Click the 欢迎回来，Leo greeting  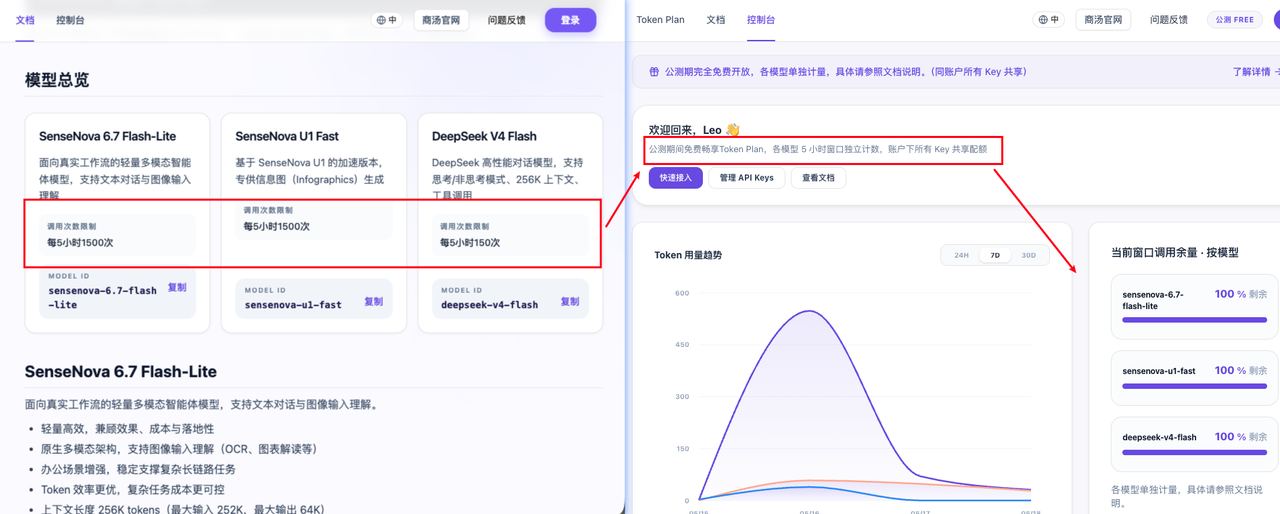(x=694, y=130)
